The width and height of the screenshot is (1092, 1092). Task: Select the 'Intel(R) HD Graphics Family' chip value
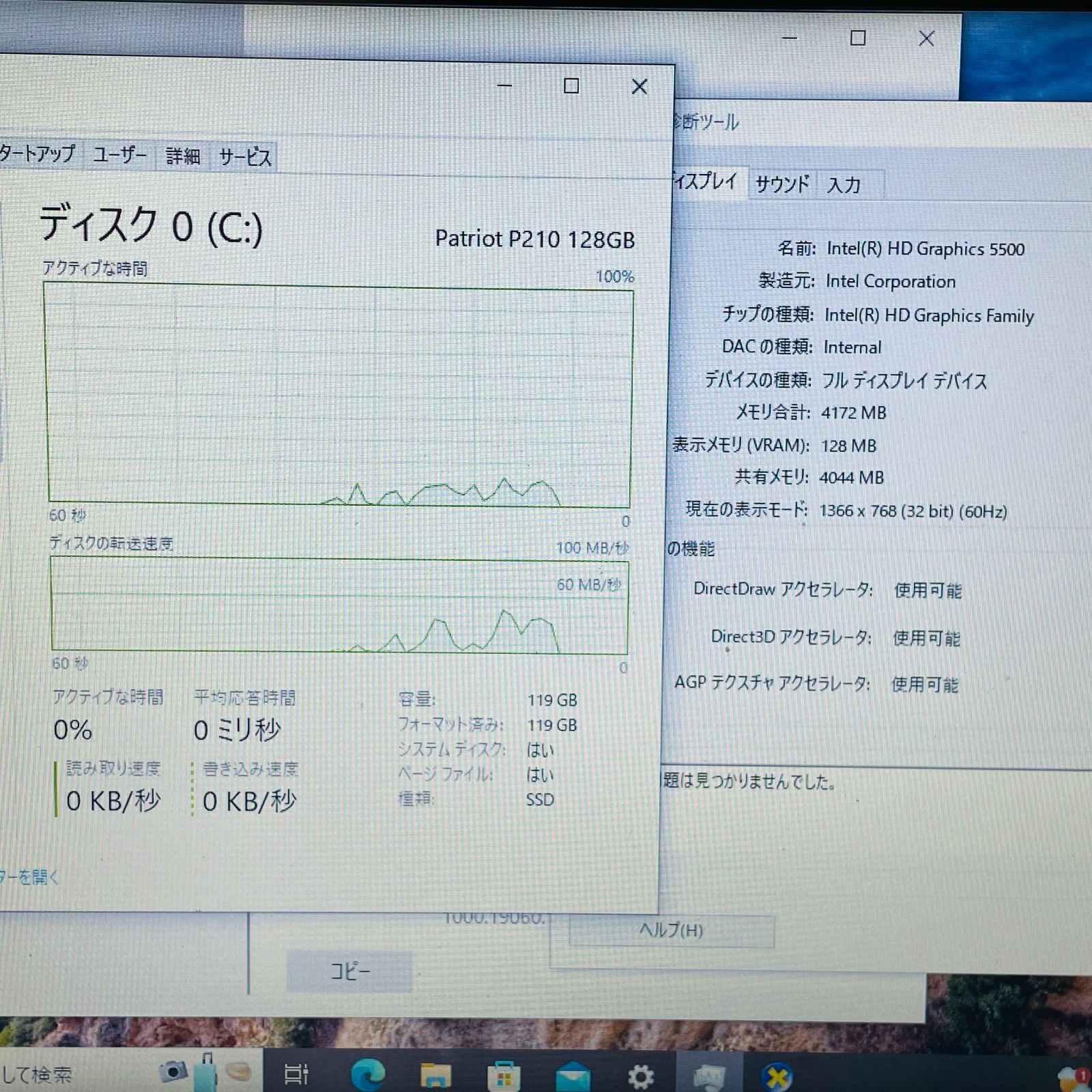point(929,315)
